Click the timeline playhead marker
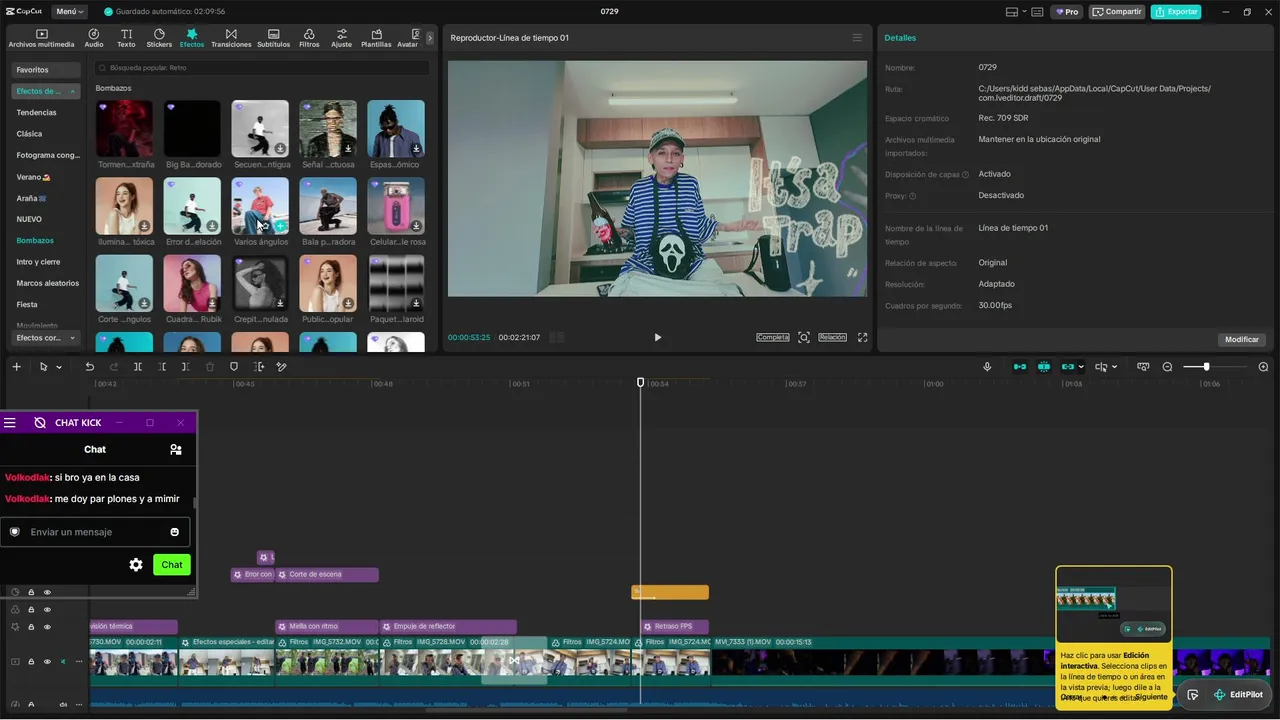The image size is (1280, 720). [x=641, y=383]
